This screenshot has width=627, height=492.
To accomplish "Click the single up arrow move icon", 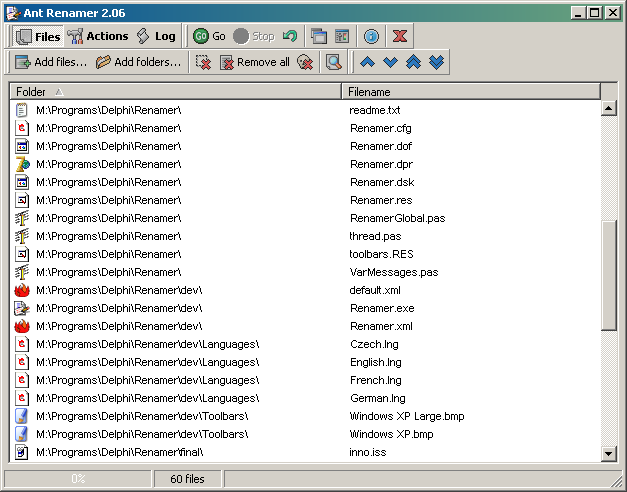I will (x=367, y=62).
